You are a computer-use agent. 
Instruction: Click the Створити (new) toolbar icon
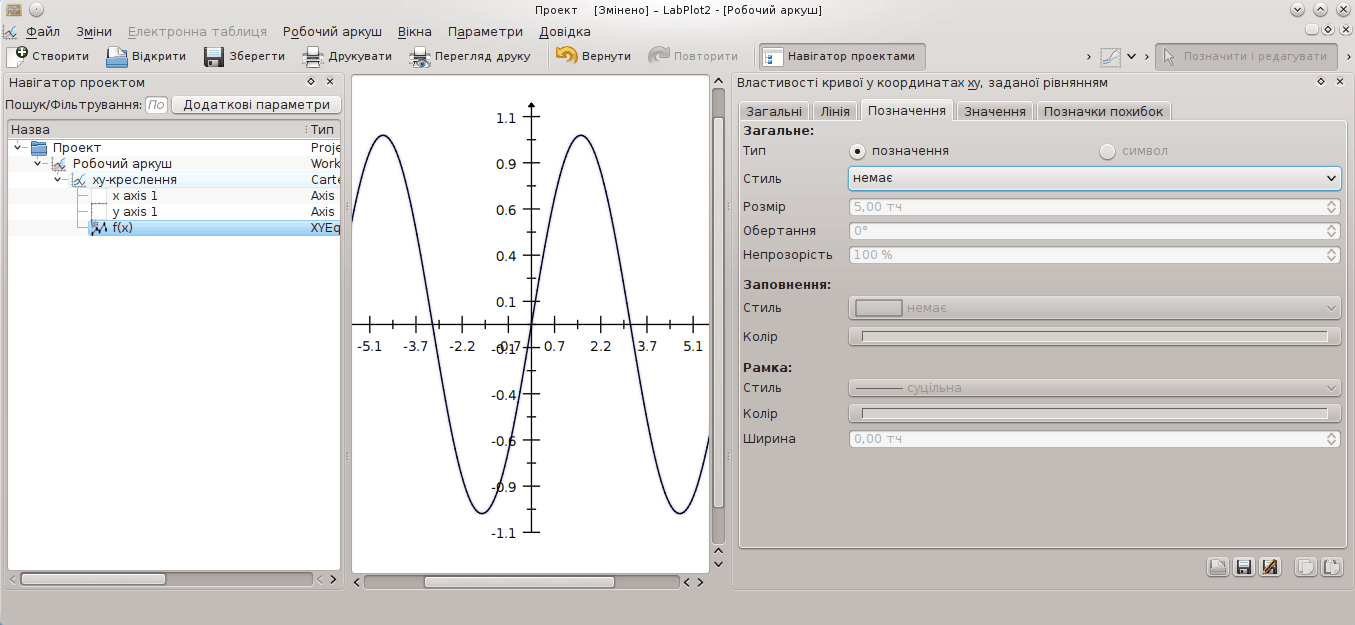point(17,56)
